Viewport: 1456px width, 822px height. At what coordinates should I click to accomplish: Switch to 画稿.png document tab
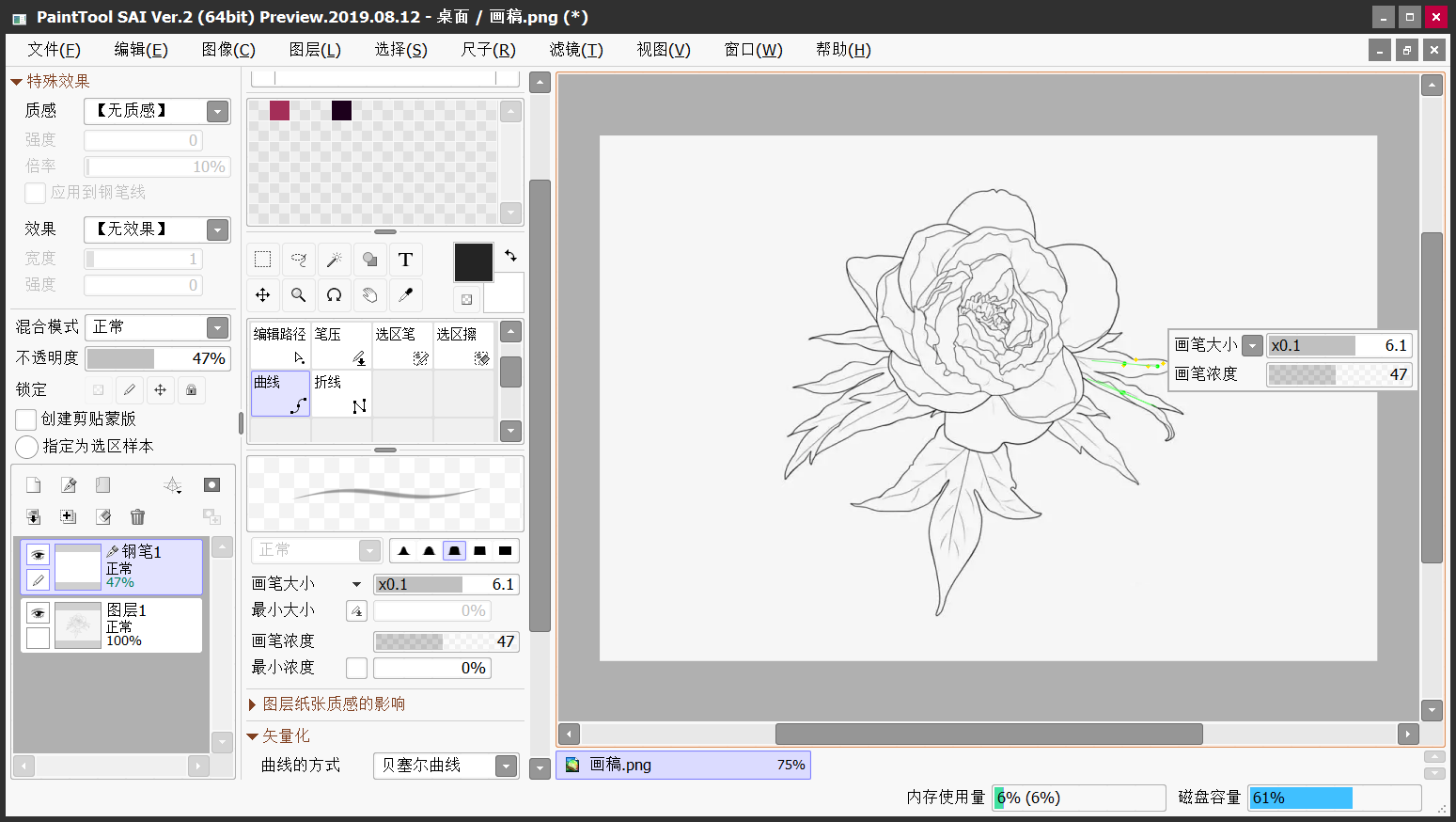(x=683, y=765)
